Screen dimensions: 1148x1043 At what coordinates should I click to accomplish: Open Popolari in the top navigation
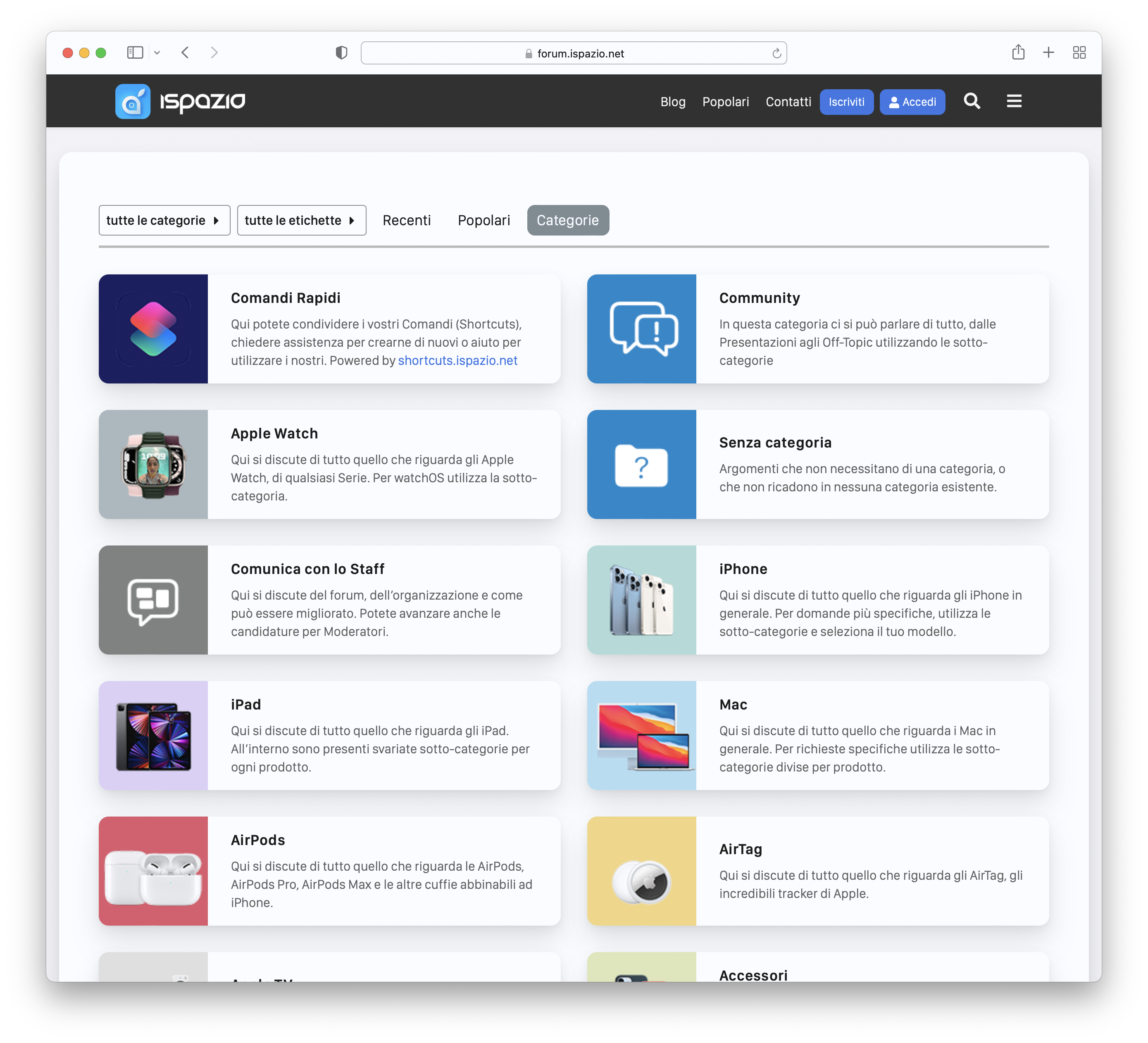tap(726, 102)
